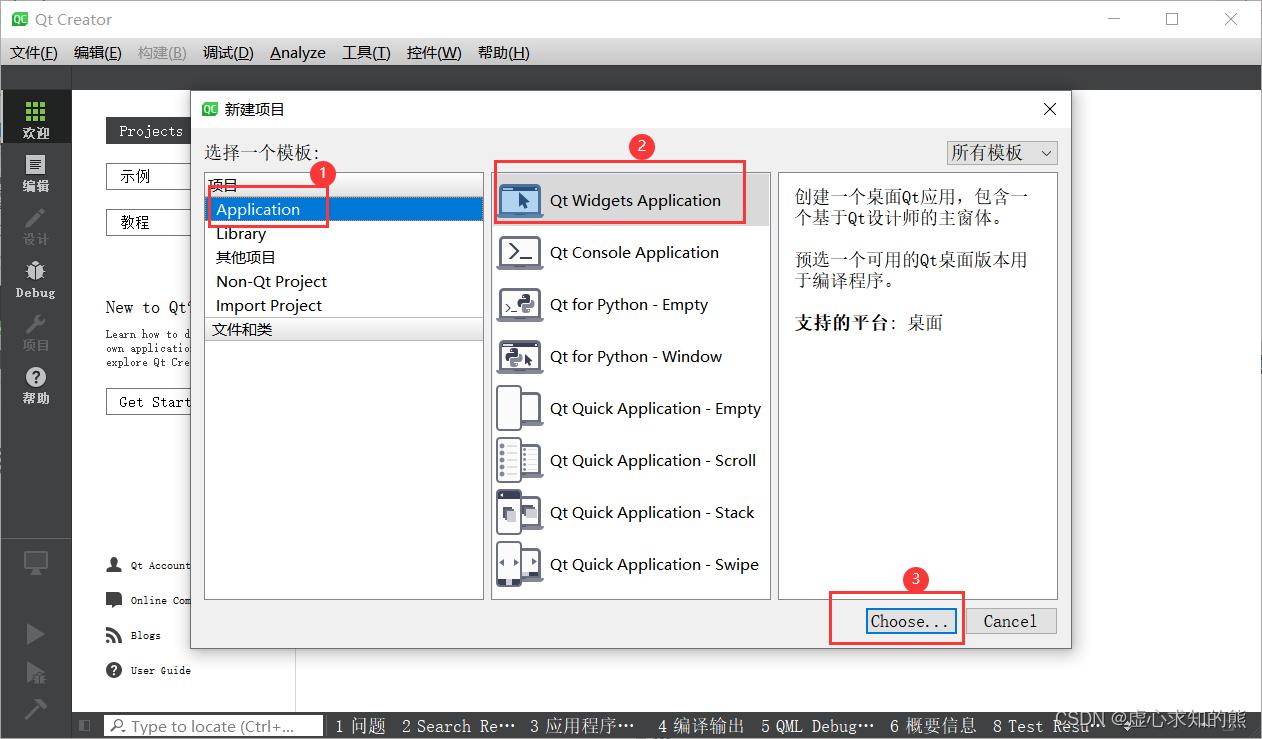Click the Projects button on Welcome page
Image resolution: width=1262 pixels, height=739 pixels.
pos(150,131)
